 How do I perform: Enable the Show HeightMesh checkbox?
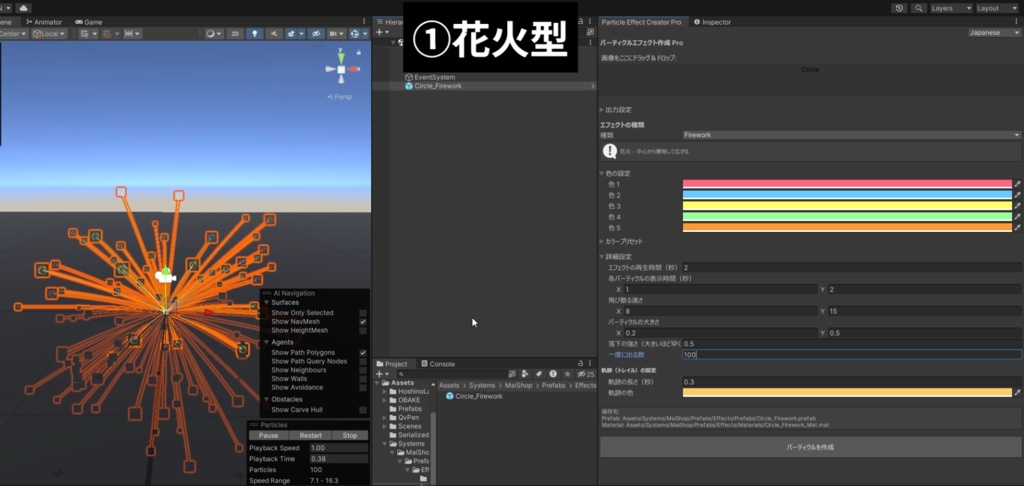coord(363,331)
